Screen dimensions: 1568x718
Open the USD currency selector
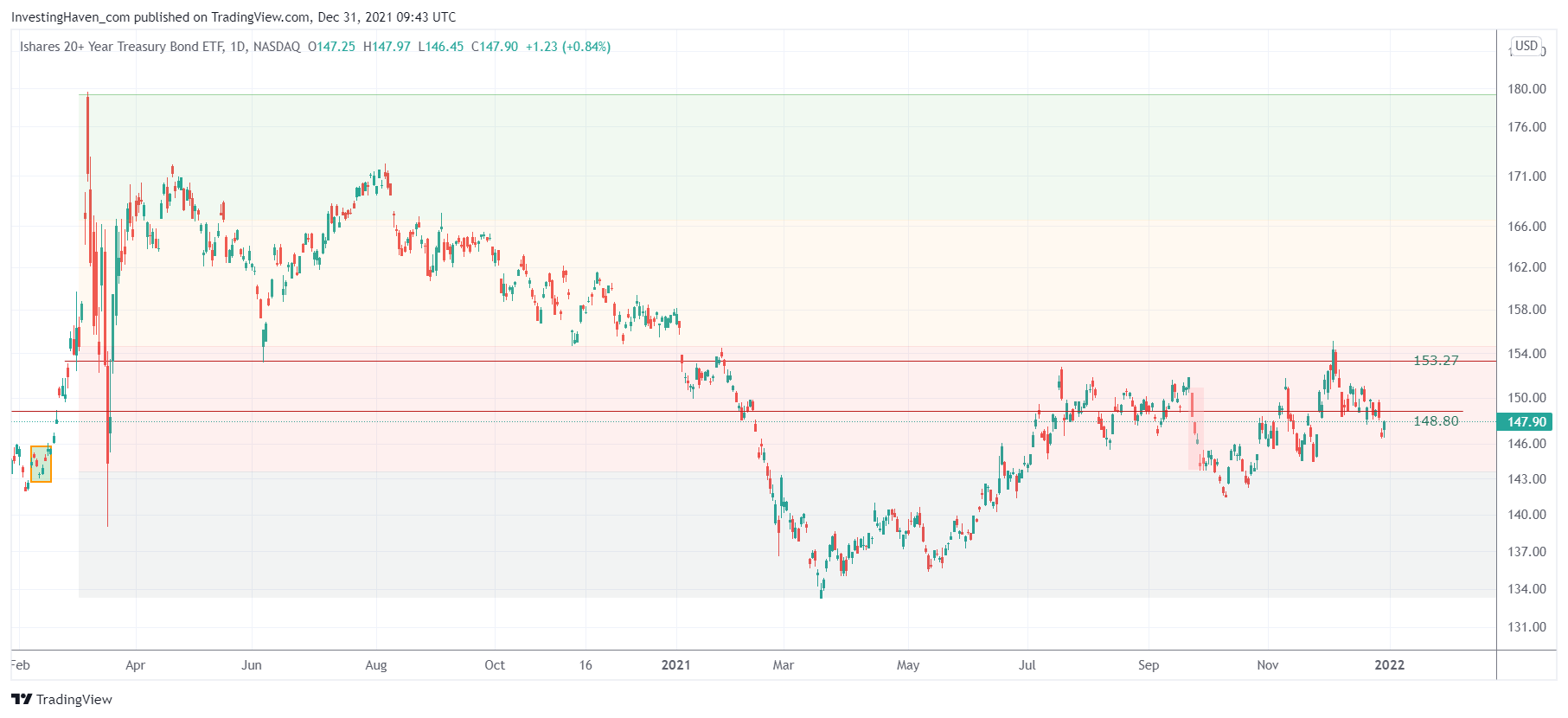click(x=1526, y=46)
